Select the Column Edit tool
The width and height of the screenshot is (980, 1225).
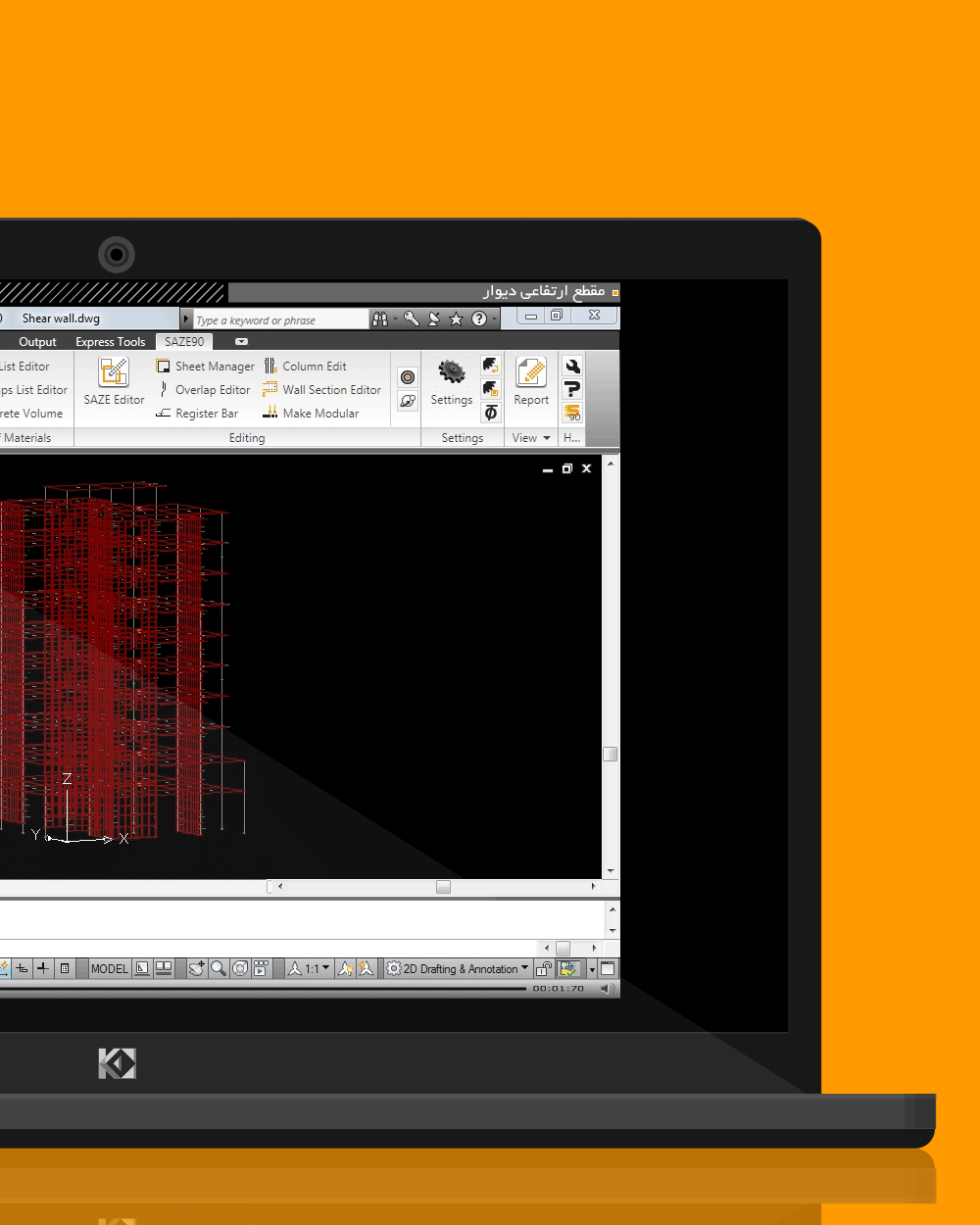coord(305,367)
